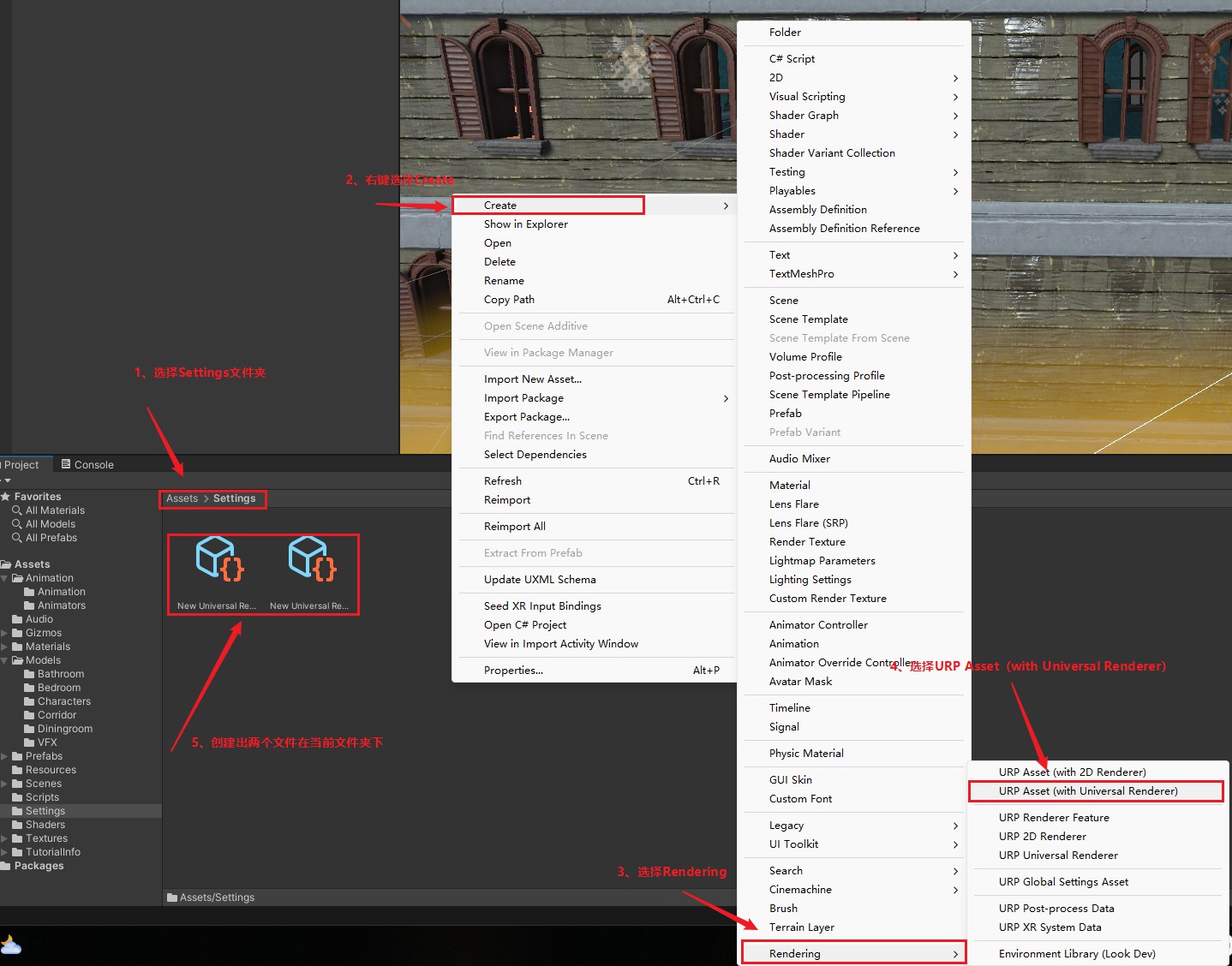Open the Cinemachine submenu

coord(854,890)
